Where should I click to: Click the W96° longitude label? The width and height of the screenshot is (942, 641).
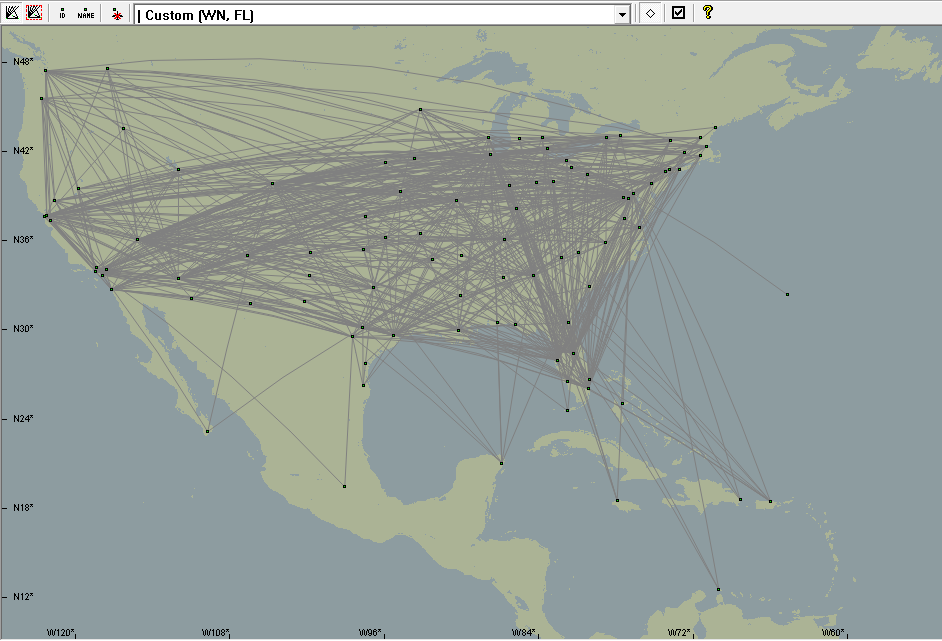click(370, 633)
